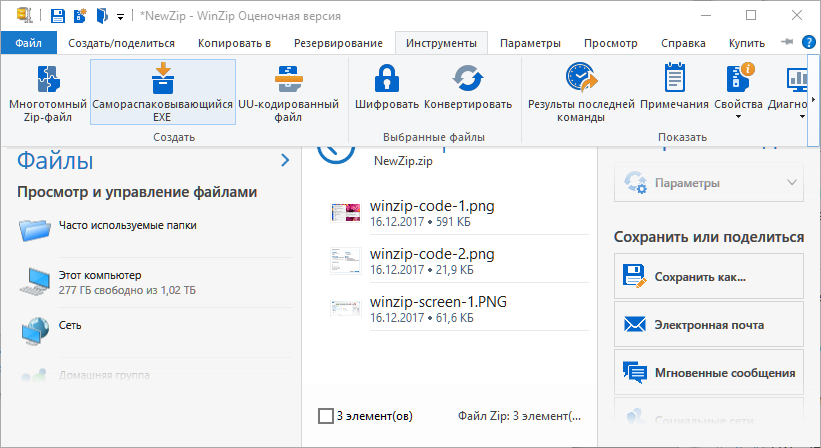Click the Multi-volume Zip file icon (Многотомный Zip-файл)
This screenshot has width=821, height=448.
point(48,79)
